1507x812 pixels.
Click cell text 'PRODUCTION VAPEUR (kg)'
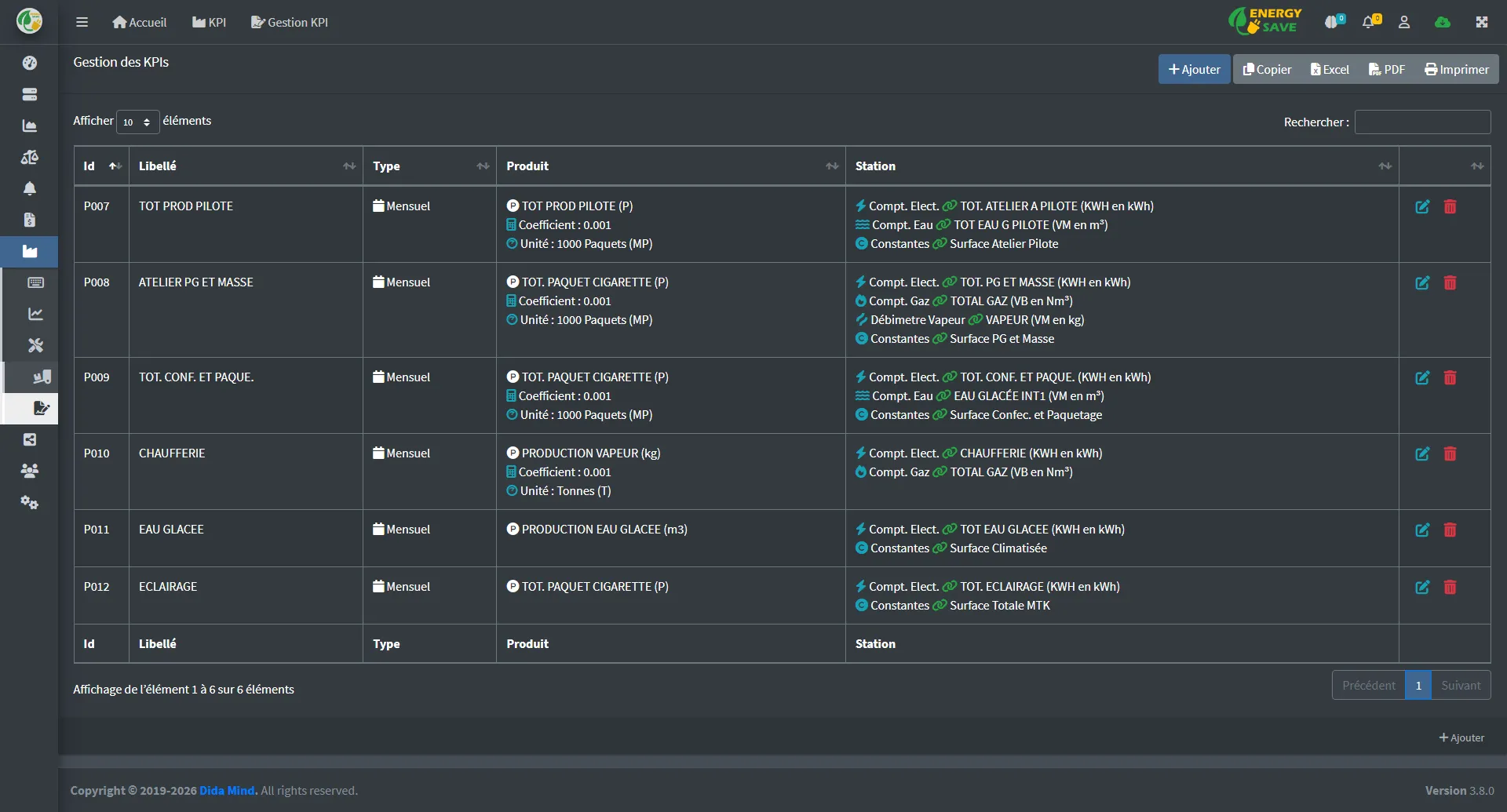591,453
